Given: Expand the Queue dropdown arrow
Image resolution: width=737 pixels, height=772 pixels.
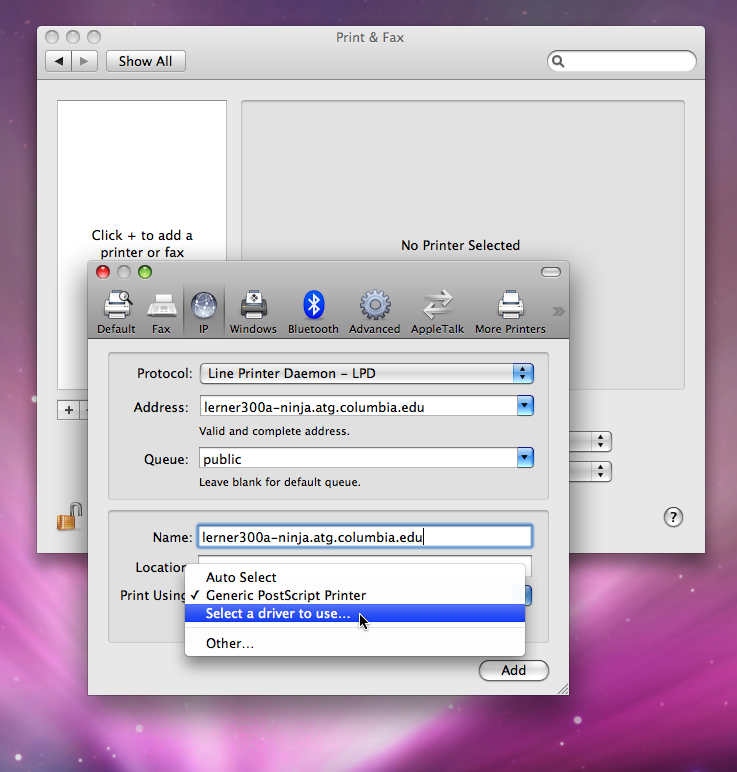Looking at the screenshot, I should click(x=525, y=458).
